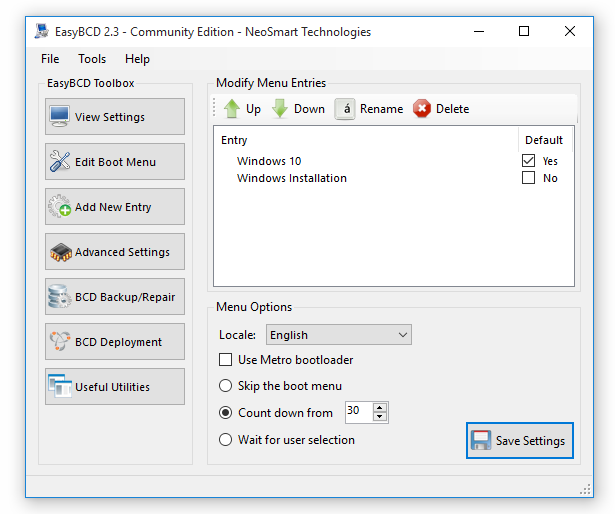The height and width of the screenshot is (514, 615).
Task: Select the Windows 10 entry
Action: (269, 161)
